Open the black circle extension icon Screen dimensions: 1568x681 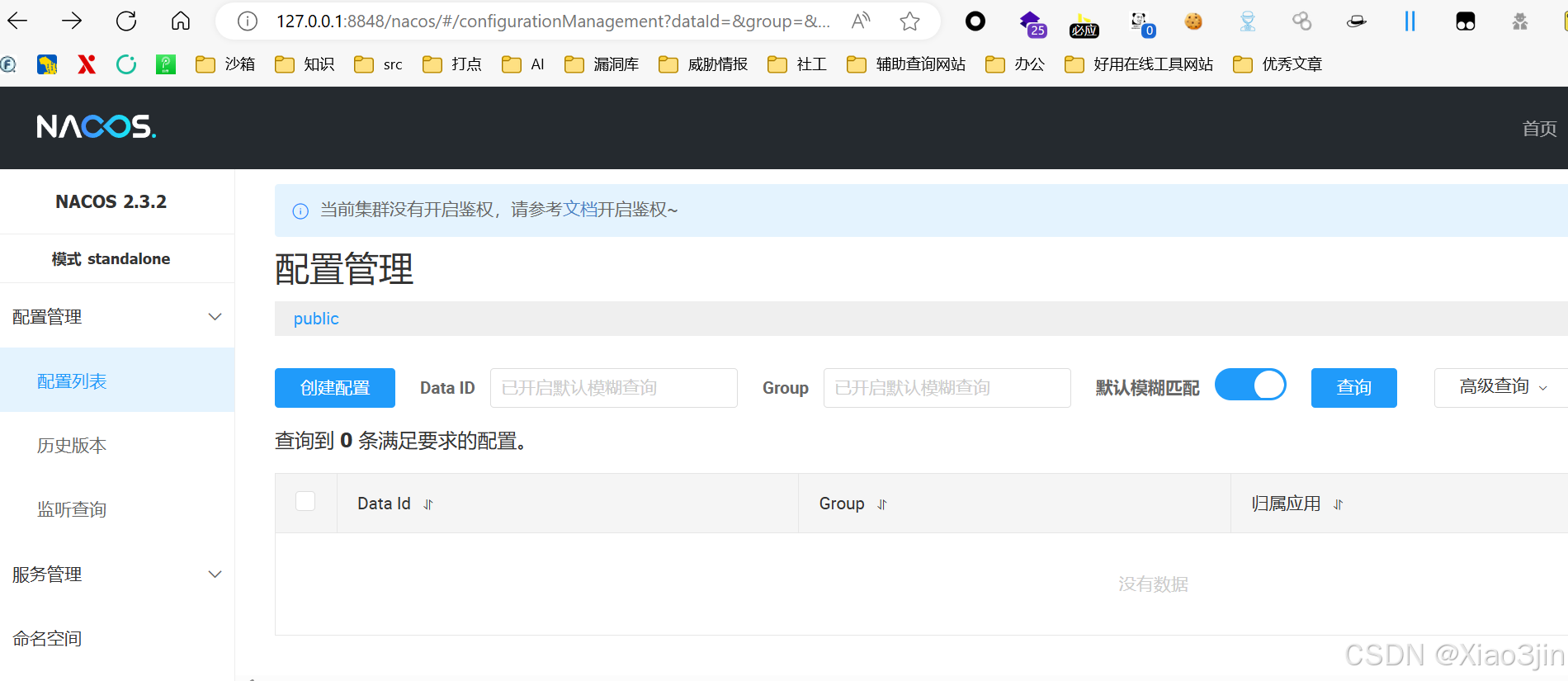(975, 21)
